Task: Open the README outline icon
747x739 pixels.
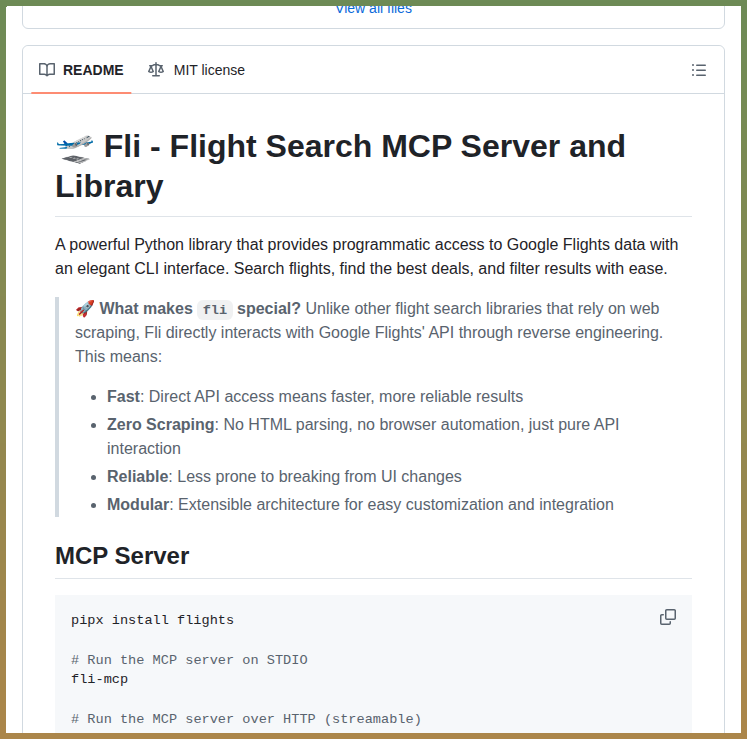Action: click(x=698, y=70)
